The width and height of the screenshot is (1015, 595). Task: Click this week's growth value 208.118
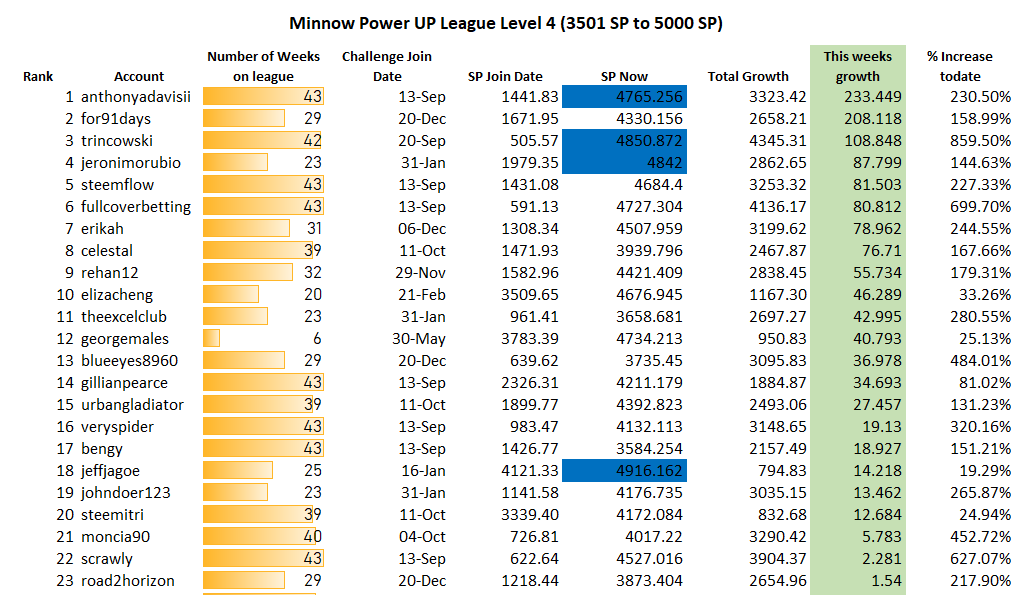[x=873, y=119]
